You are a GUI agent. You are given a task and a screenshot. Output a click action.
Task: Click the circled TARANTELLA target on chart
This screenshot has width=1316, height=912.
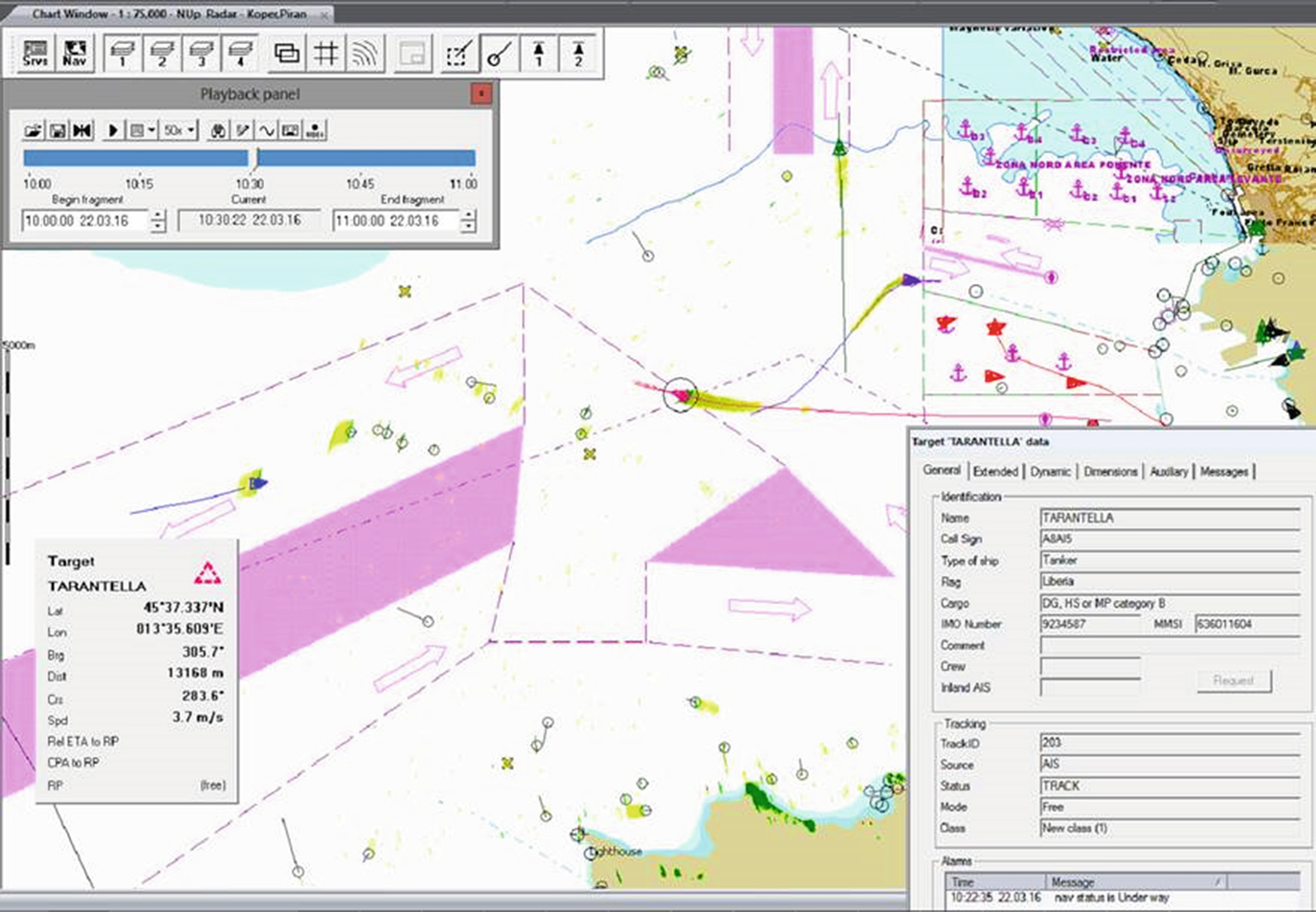click(x=680, y=394)
